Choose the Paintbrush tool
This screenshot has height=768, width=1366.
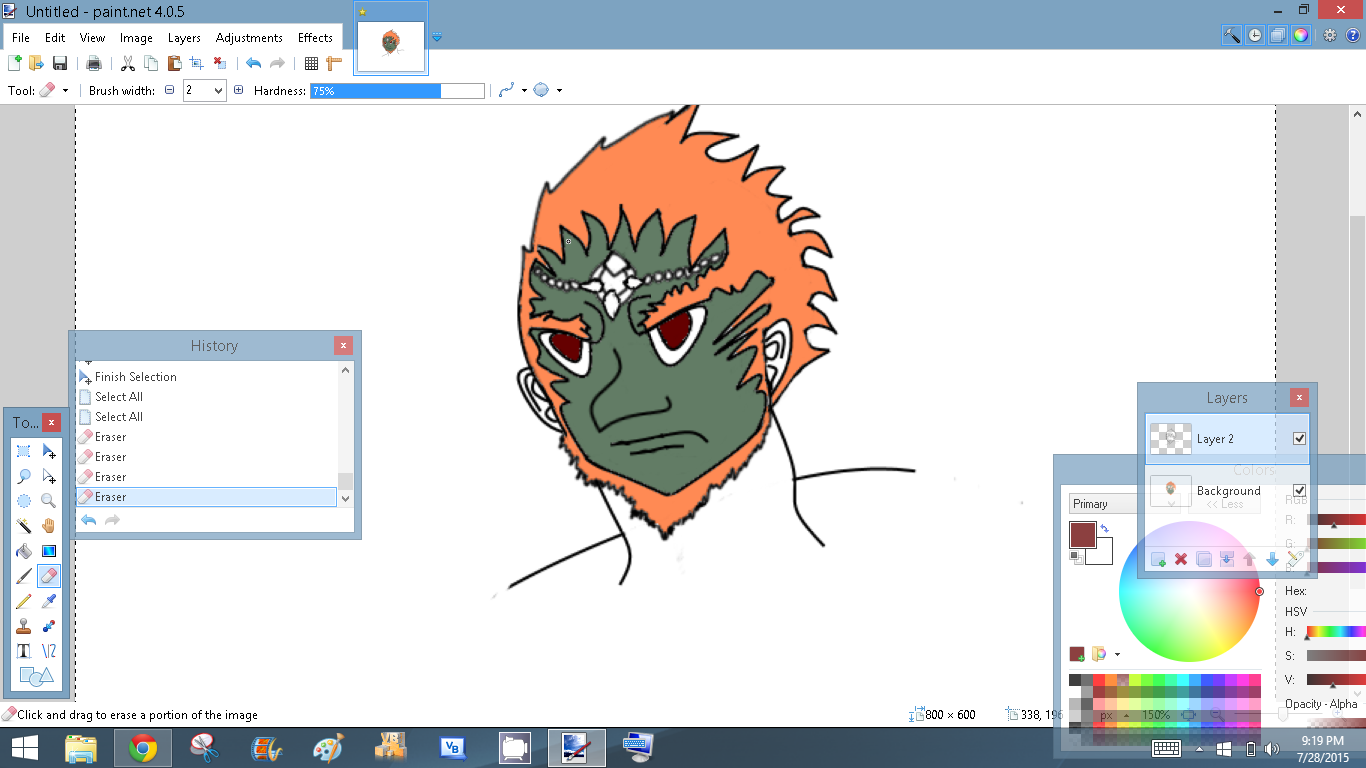pos(24,576)
